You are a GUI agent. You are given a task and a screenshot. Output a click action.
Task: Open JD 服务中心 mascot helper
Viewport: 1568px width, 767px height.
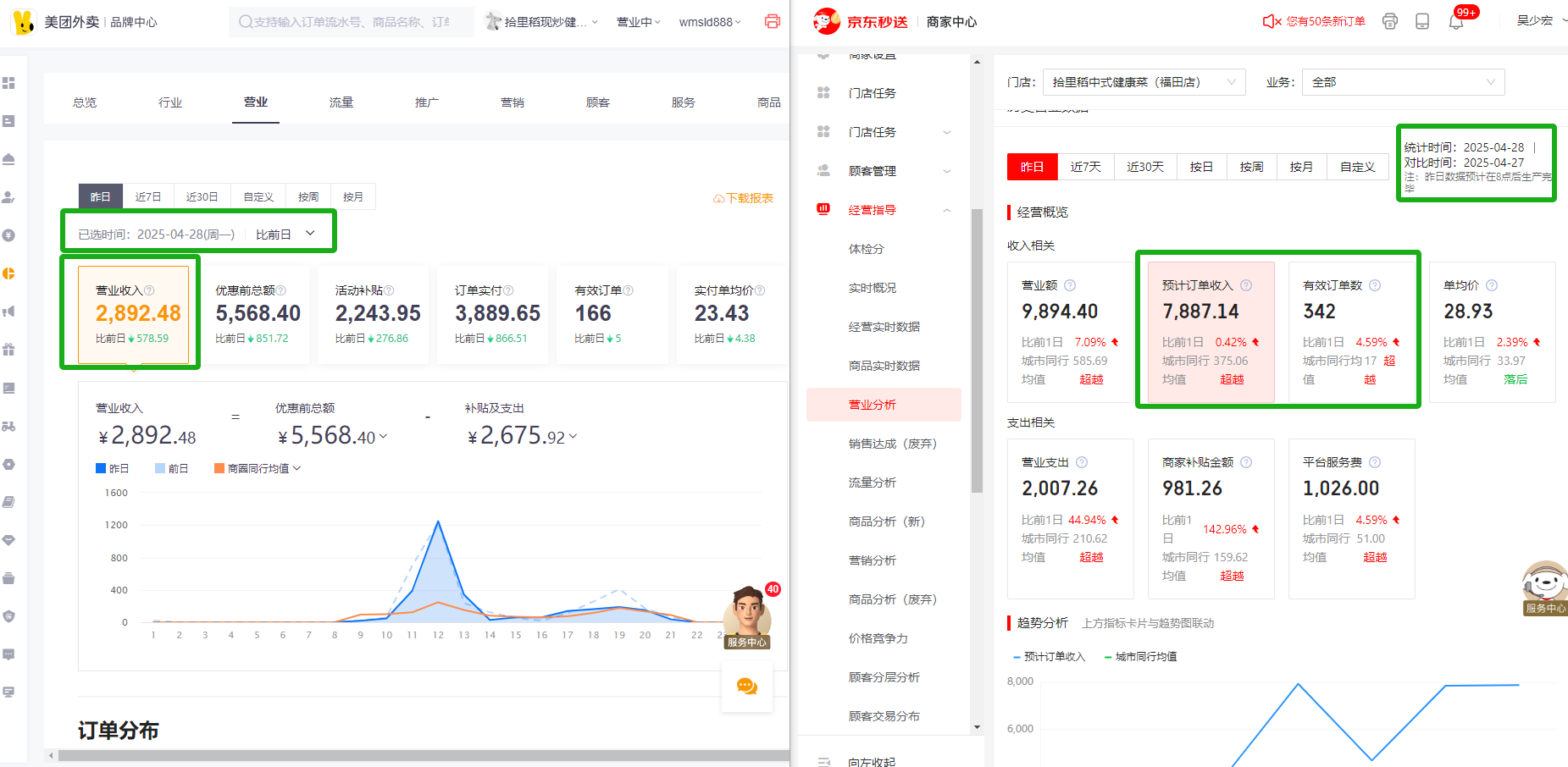point(1545,588)
